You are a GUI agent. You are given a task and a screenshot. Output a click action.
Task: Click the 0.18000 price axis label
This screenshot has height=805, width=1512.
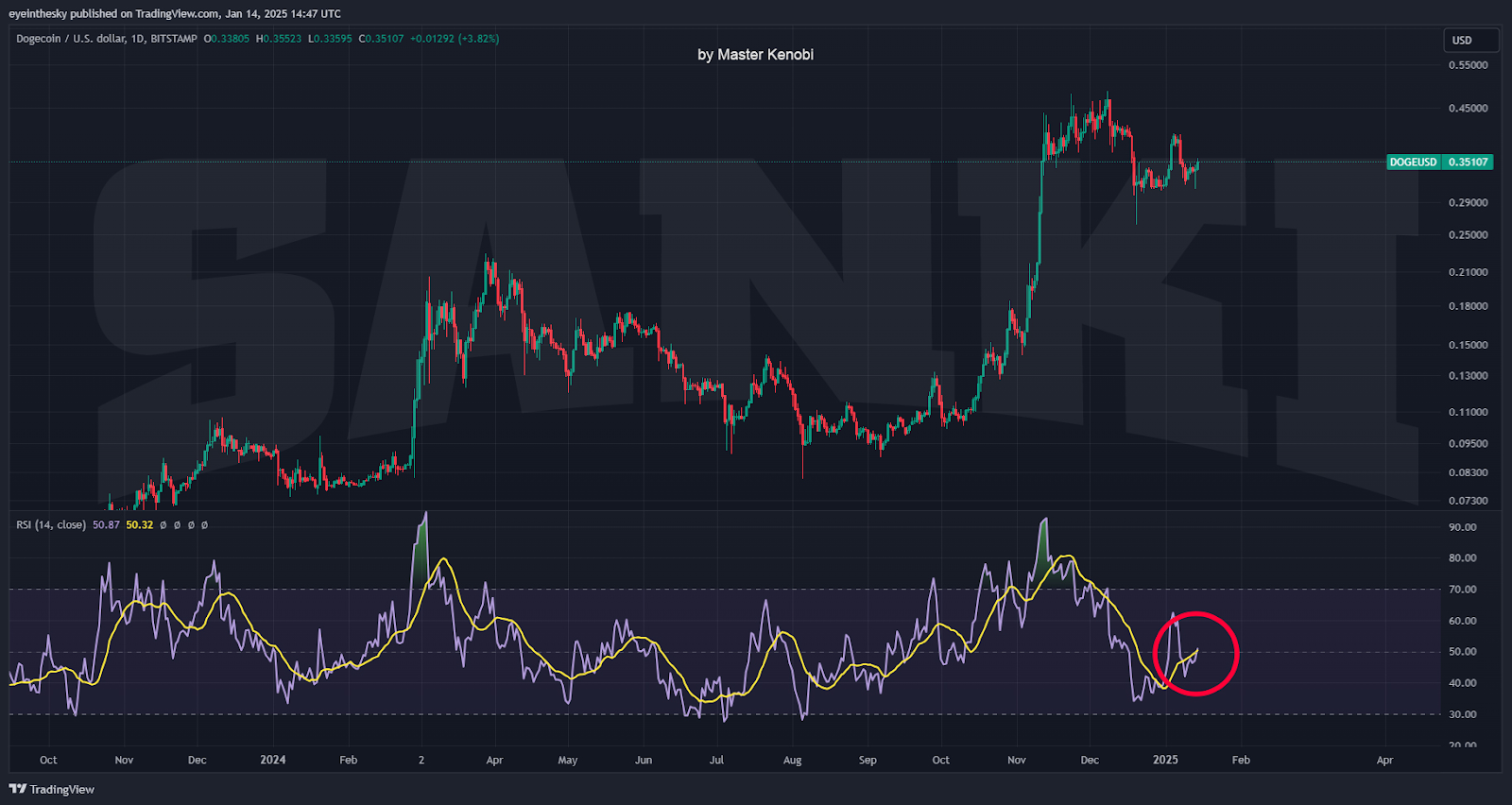coord(1468,306)
